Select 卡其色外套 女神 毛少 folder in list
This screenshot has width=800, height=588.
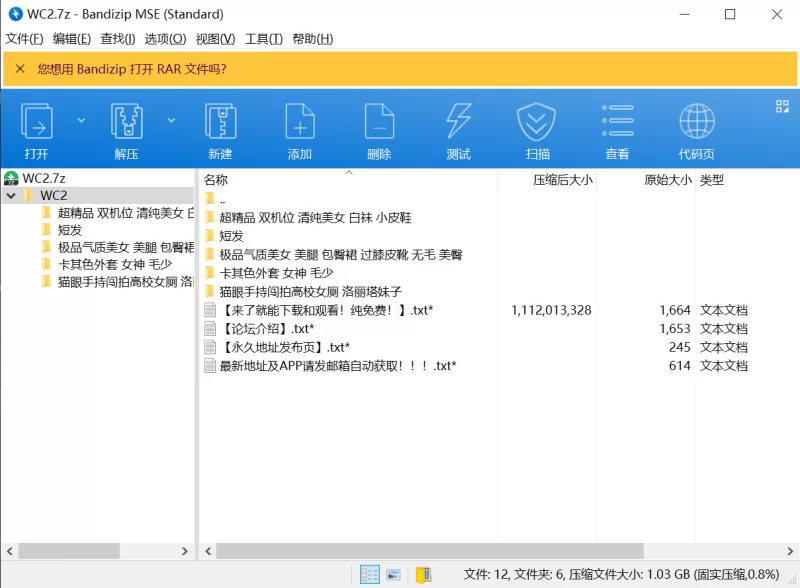276,273
